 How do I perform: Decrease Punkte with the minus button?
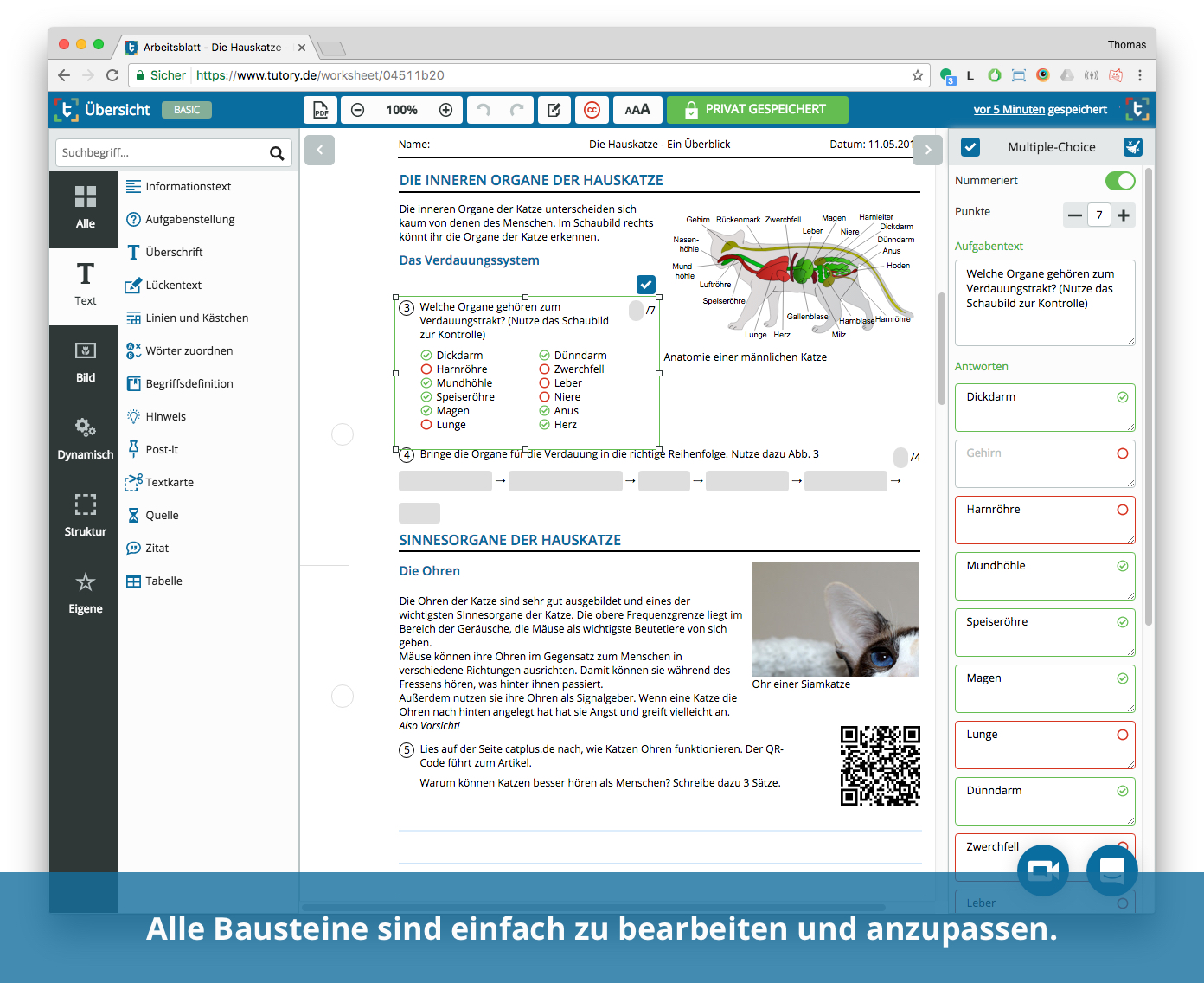pyautogui.click(x=1075, y=215)
